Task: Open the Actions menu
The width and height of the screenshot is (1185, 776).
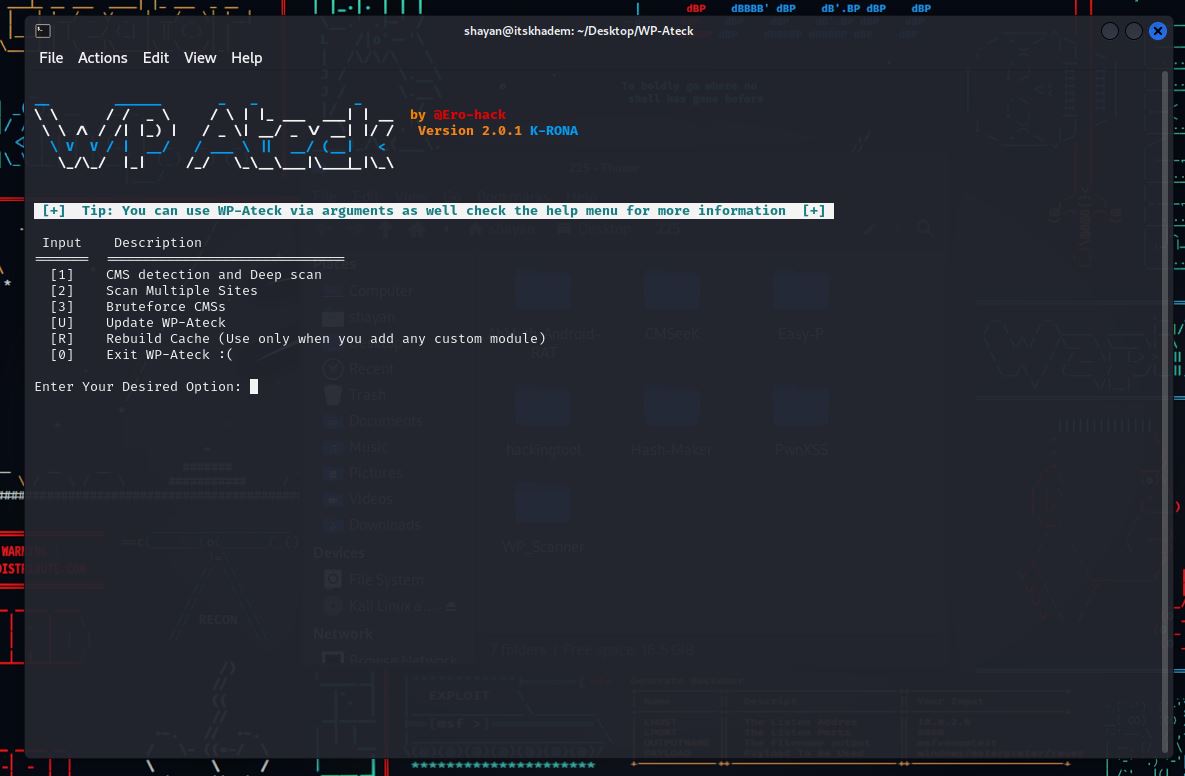Action: (103, 58)
